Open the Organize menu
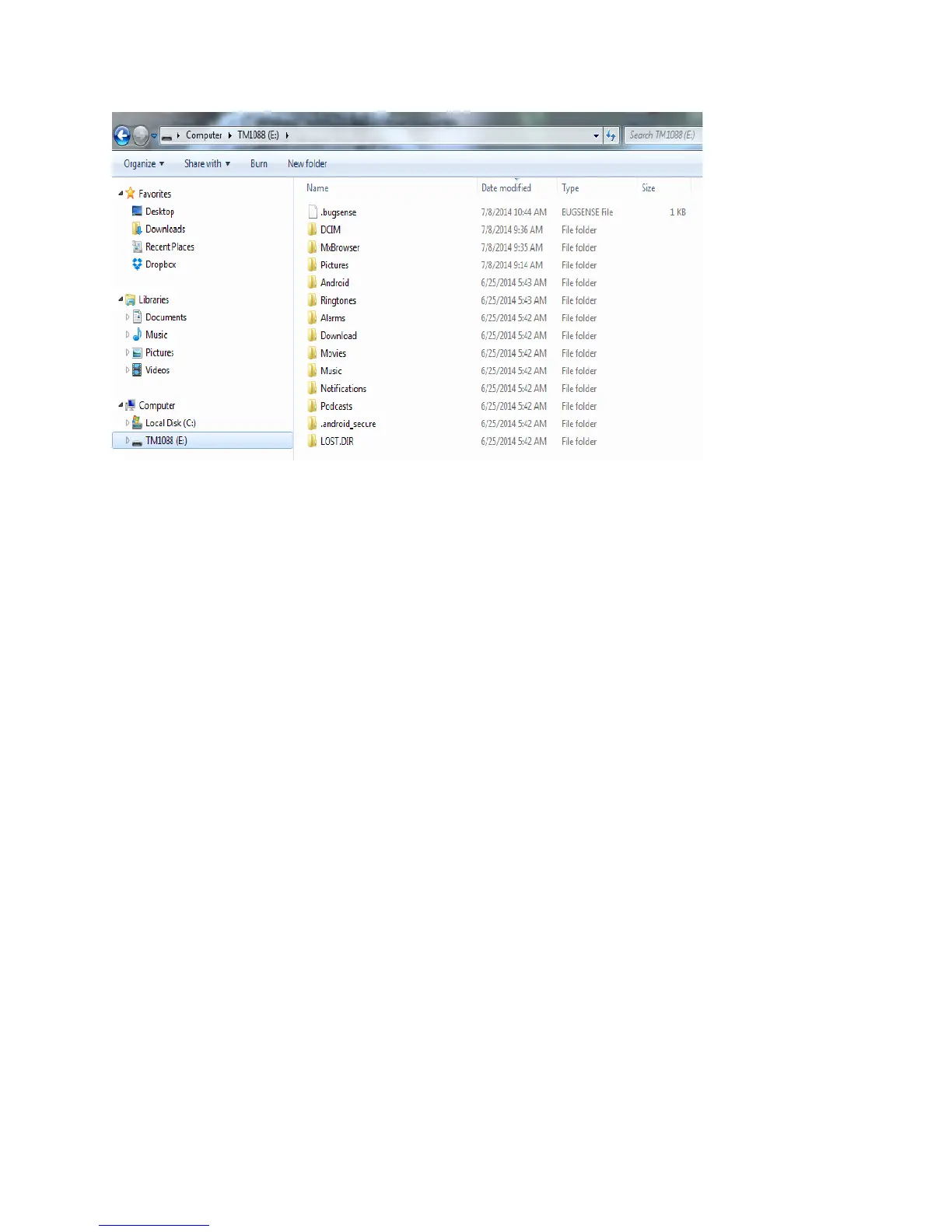The height and width of the screenshot is (1232, 952). pyautogui.click(x=144, y=164)
